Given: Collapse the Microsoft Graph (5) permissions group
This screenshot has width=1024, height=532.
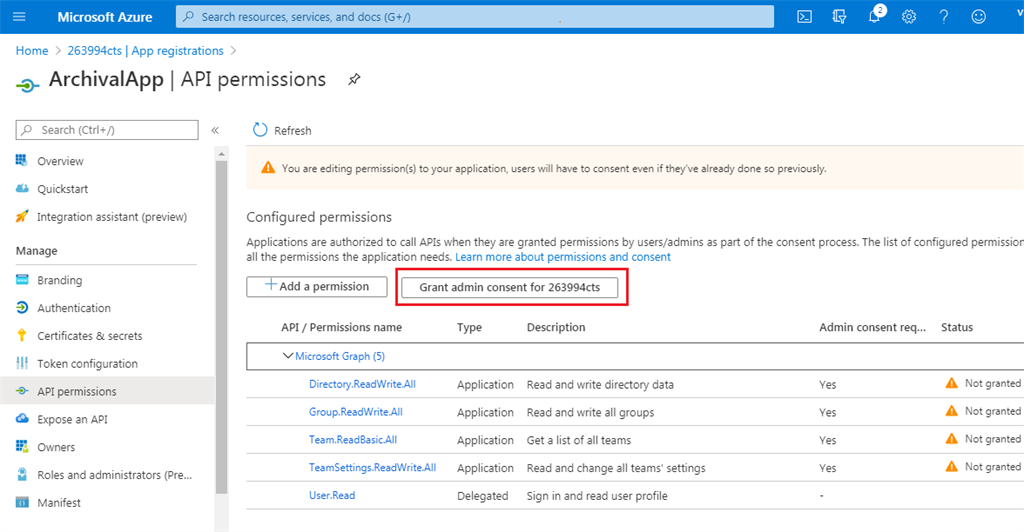Looking at the screenshot, I should (x=287, y=356).
